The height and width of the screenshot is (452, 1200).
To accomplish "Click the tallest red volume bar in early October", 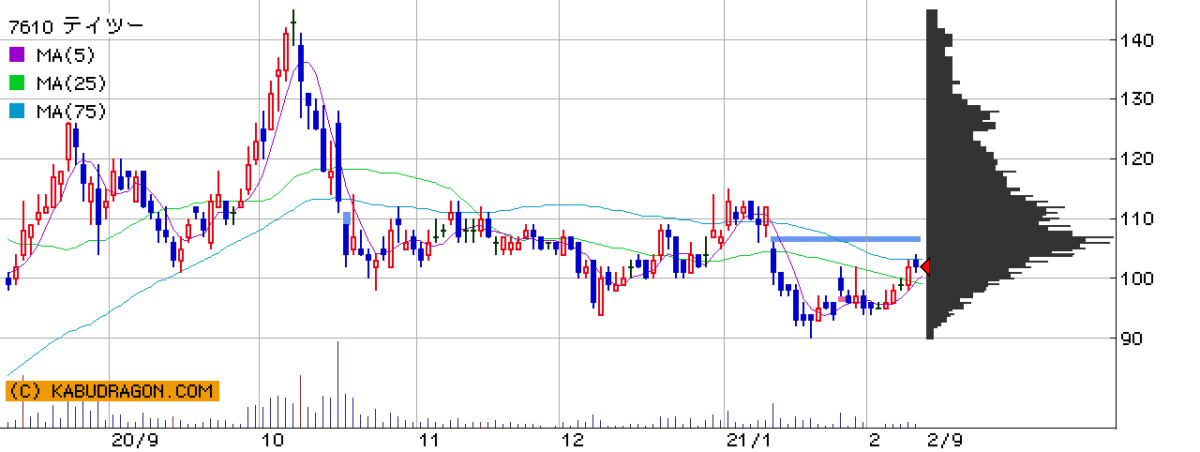I will (x=301, y=402).
